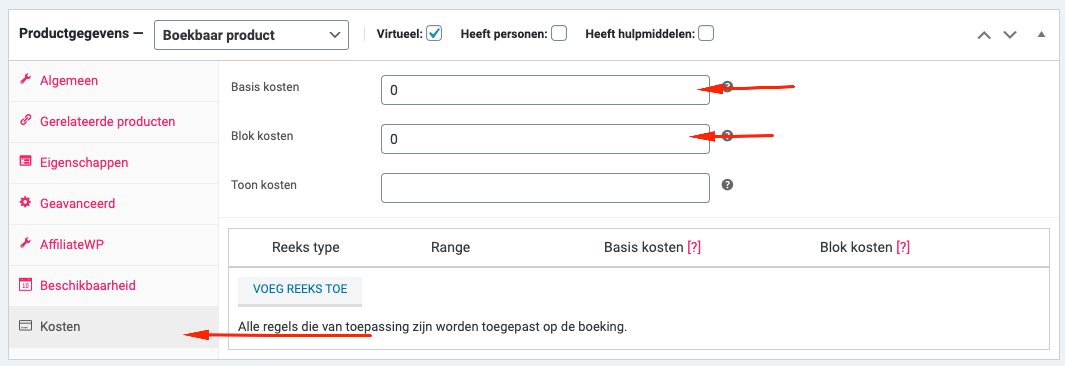Image resolution: width=1065 pixels, height=366 pixels.
Task: Move the Productgegevens panel up
Action: [x=984, y=34]
